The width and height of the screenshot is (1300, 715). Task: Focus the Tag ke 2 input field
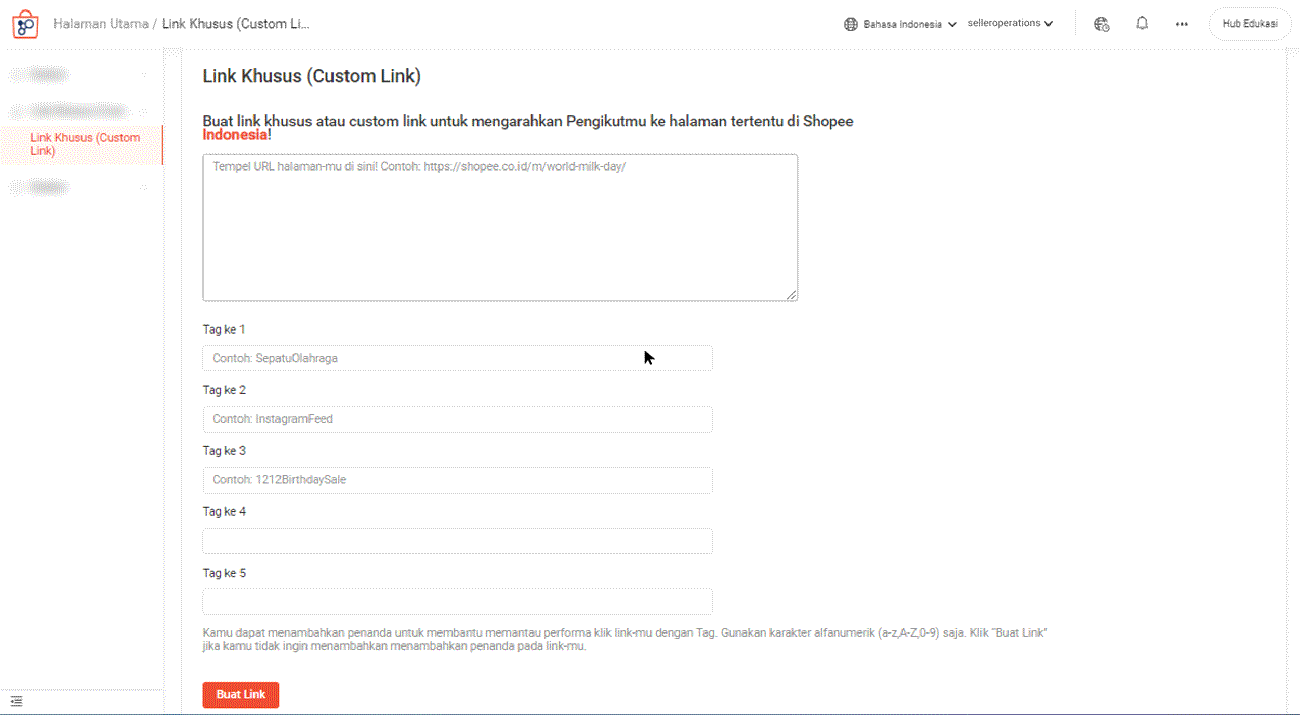[x=457, y=419]
